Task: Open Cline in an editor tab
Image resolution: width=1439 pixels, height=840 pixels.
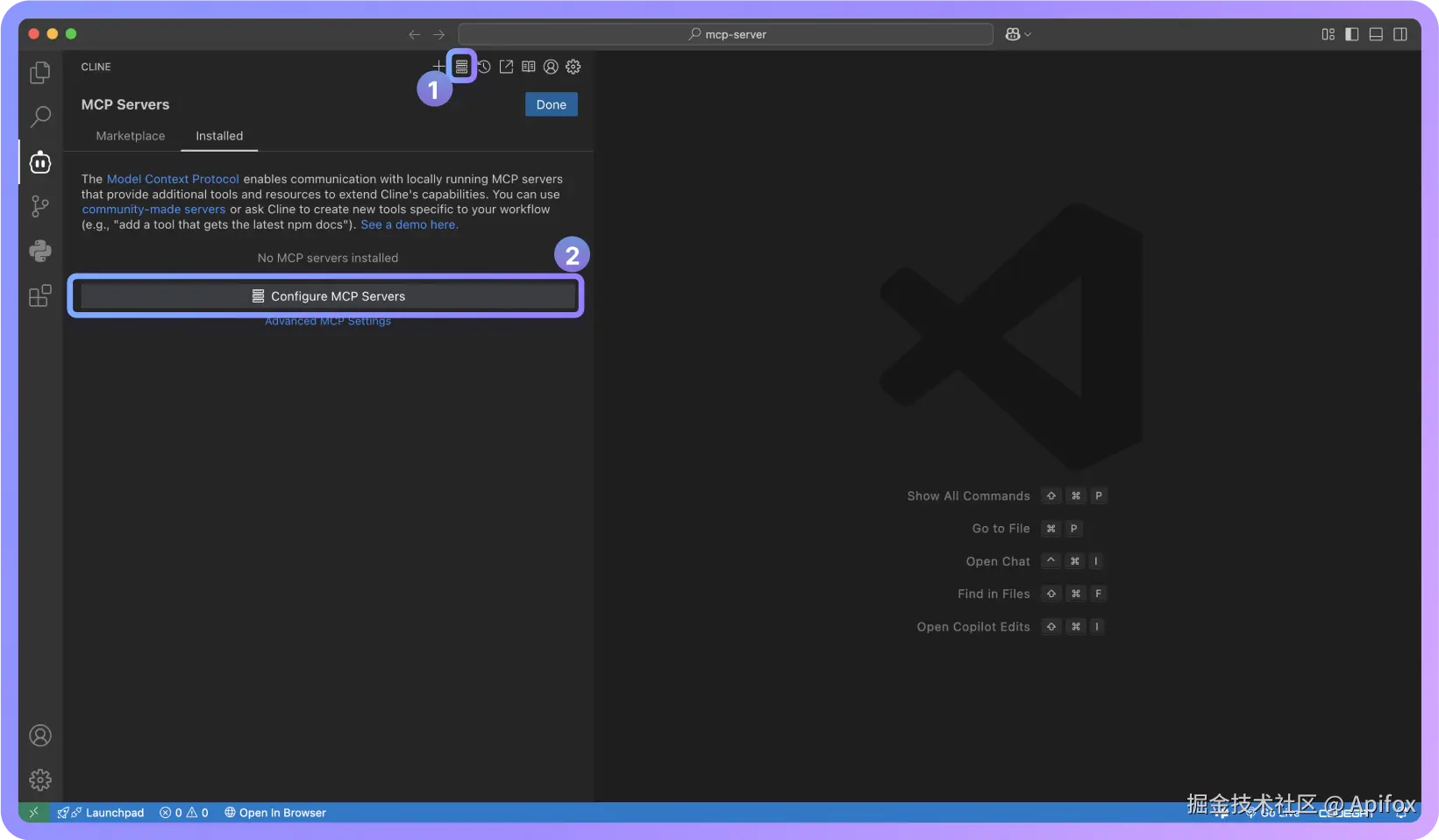Action: (x=506, y=67)
